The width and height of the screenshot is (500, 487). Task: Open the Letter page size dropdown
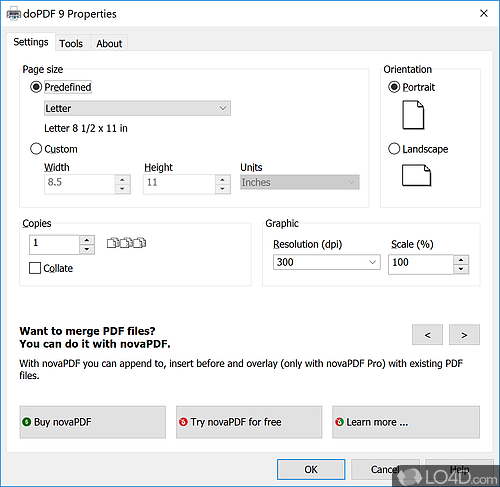point(137,108)
